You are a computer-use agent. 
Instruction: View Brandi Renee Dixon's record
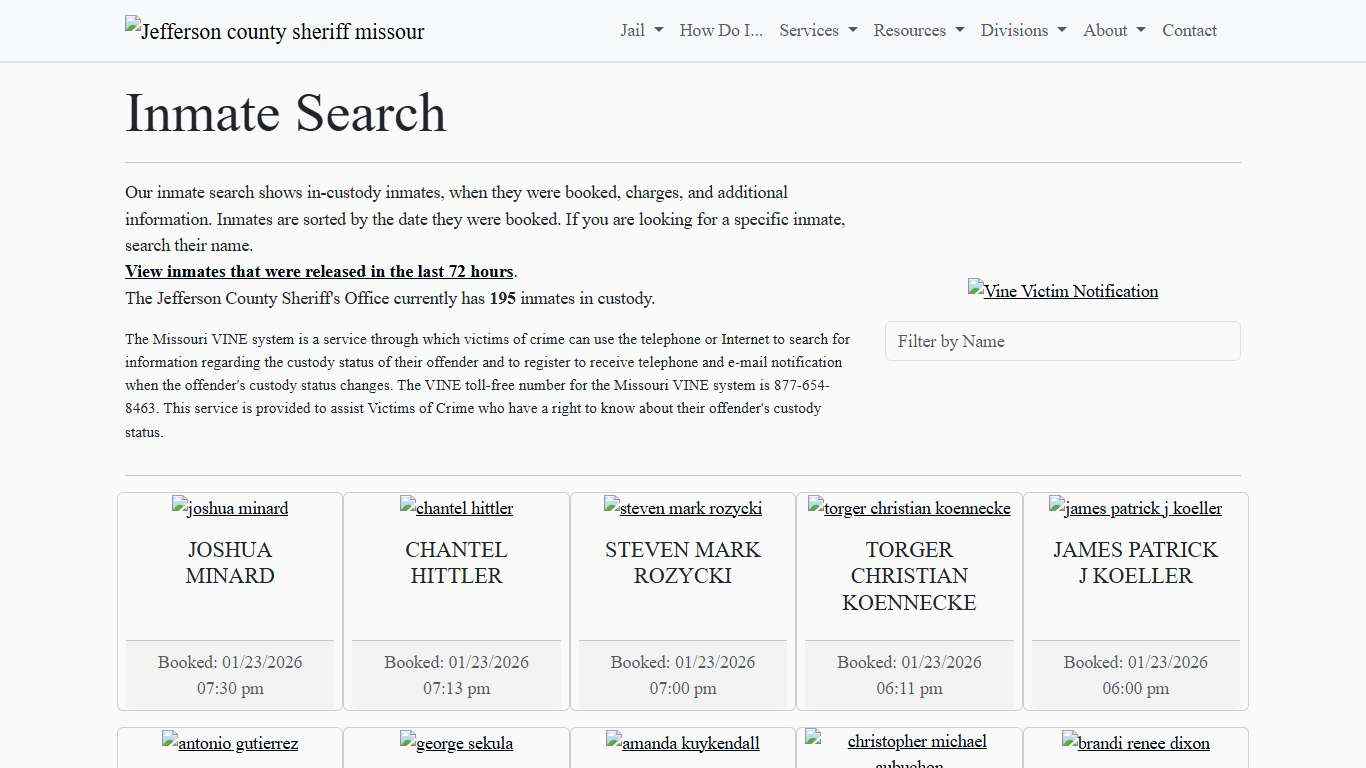pos(1136,743)
